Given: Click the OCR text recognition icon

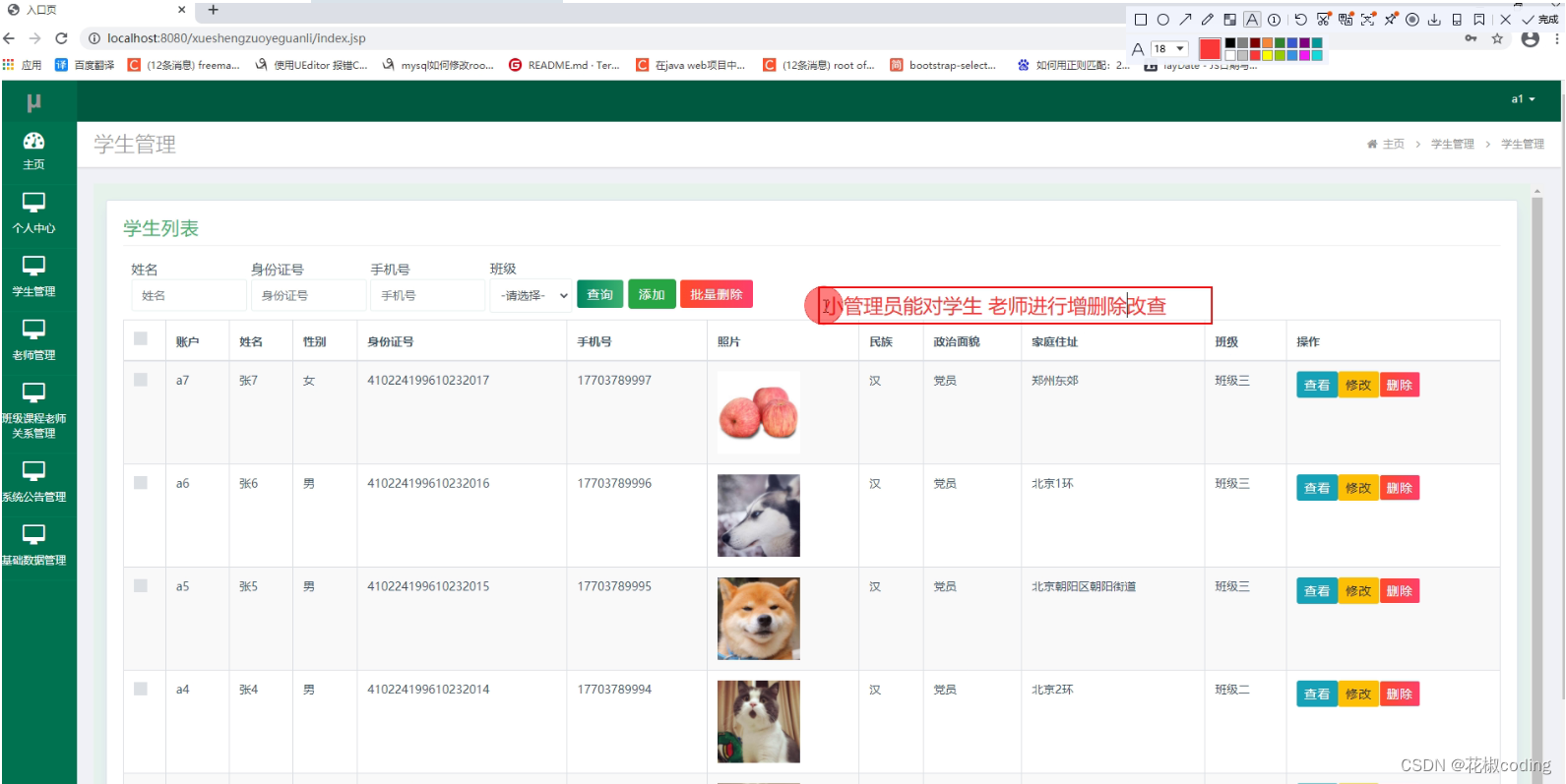Looking at the screenshot, I should 1368,19.
